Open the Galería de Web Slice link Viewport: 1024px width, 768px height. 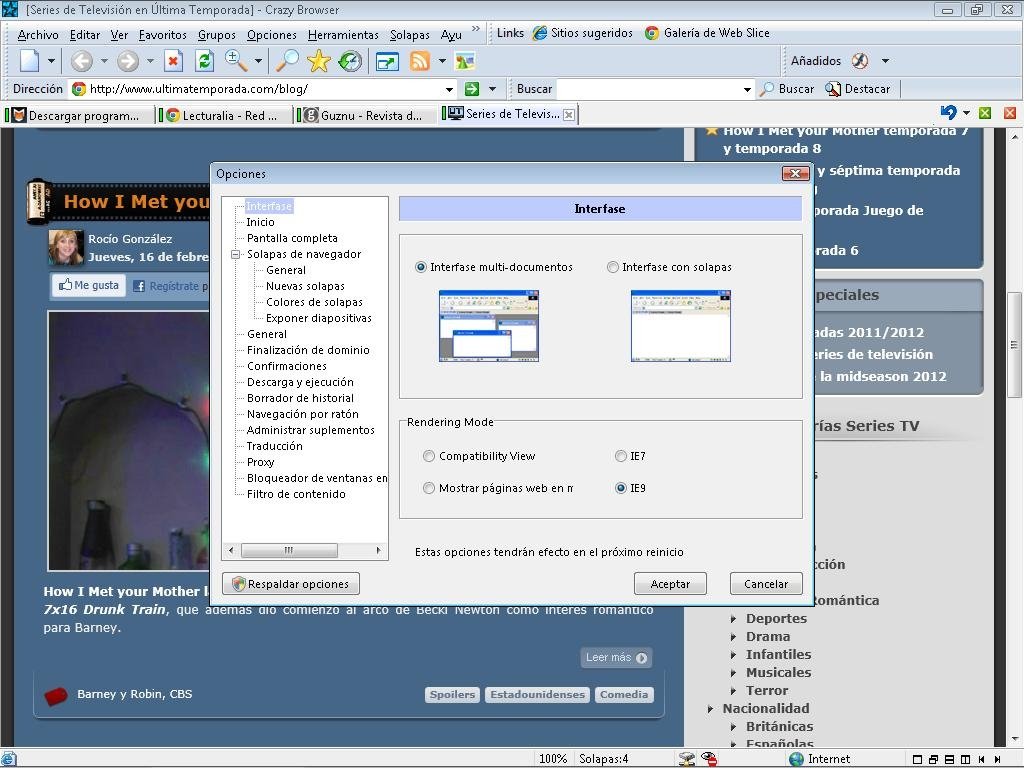pyautogui.click(x=707, y=33)
